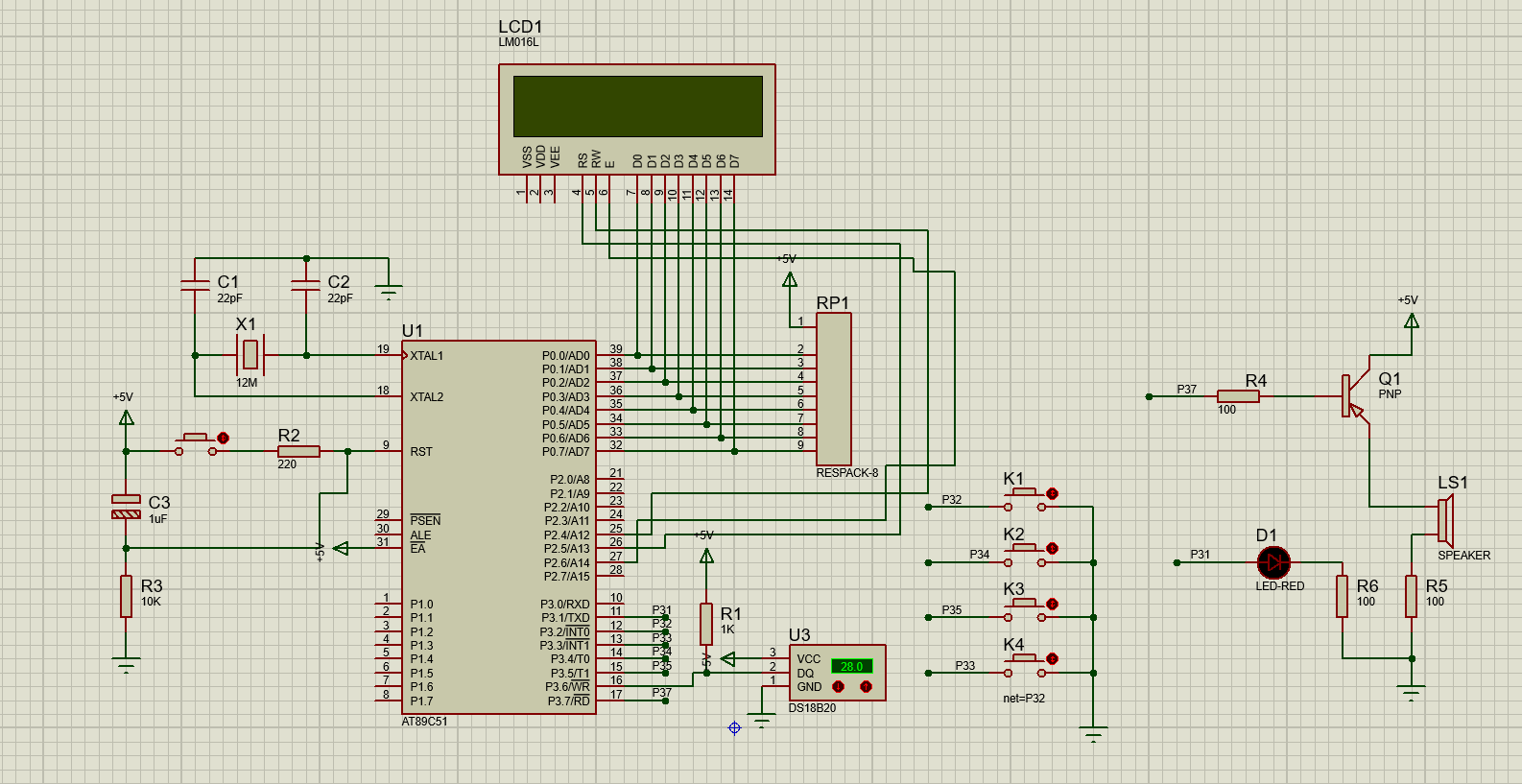
Task: Select the R3 10K resistor symbol
Action: tap(126, 596)
